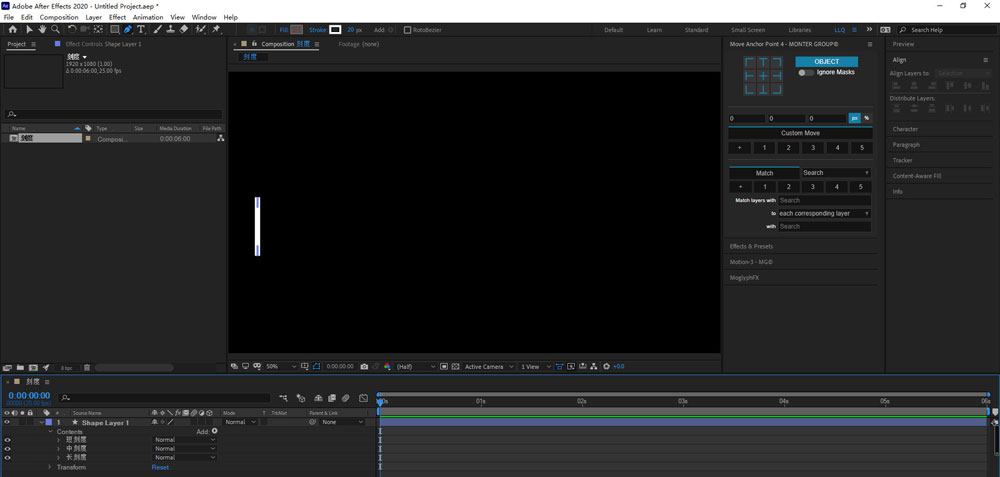1000x477 pixels.
Task: Select the Pen tool
Action: [x=128, y=30]
